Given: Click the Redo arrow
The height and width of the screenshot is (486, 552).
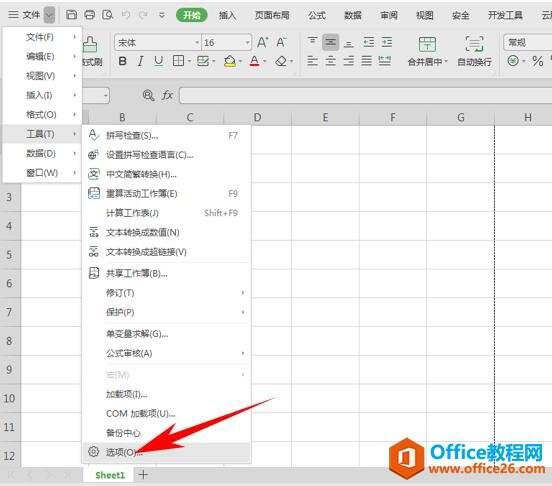Looking at the screenshot, I should pyautogui.click(x=143, y=15).
